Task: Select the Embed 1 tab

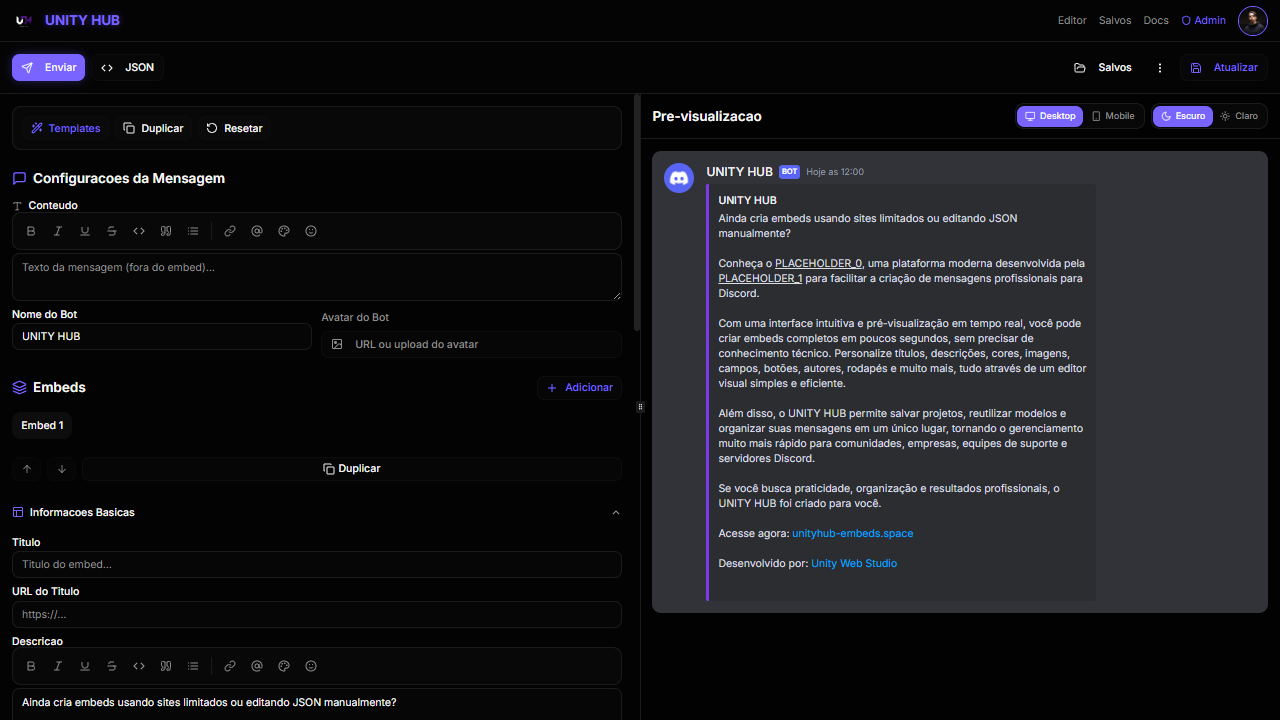Action: pos(42,425)
